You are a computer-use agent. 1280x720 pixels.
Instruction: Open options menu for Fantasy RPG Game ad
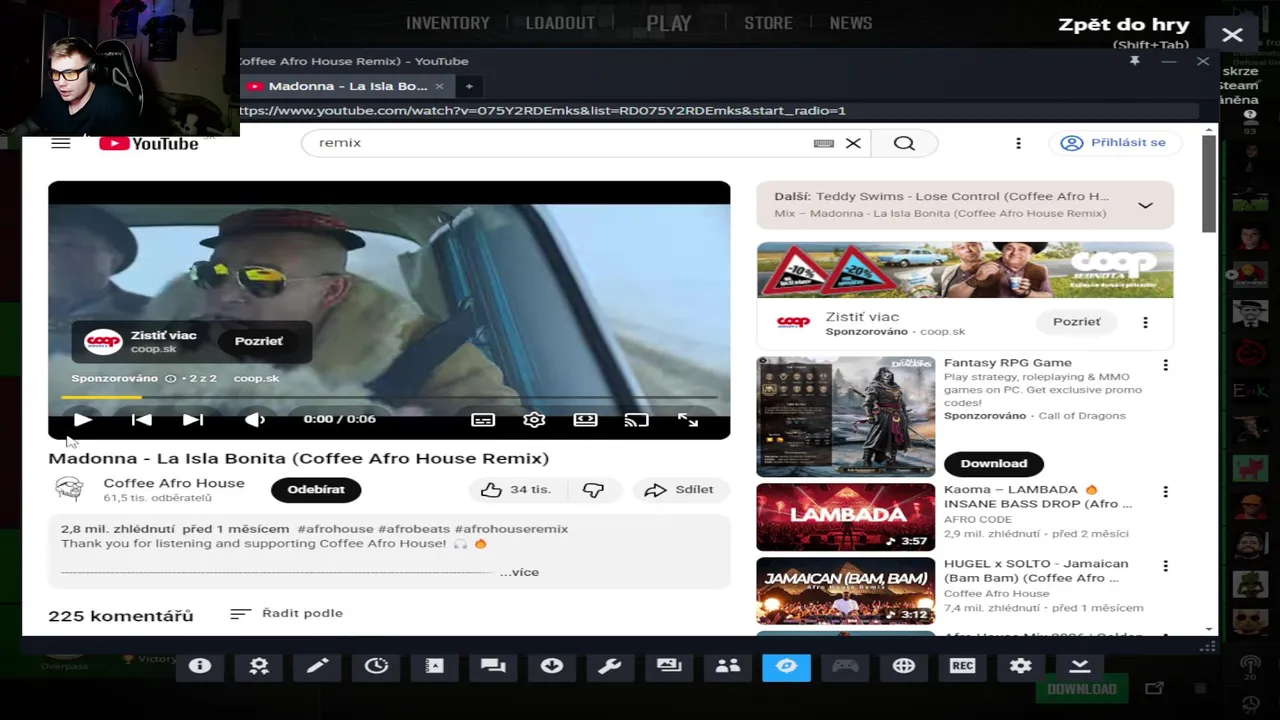(x=1165, y=365)
